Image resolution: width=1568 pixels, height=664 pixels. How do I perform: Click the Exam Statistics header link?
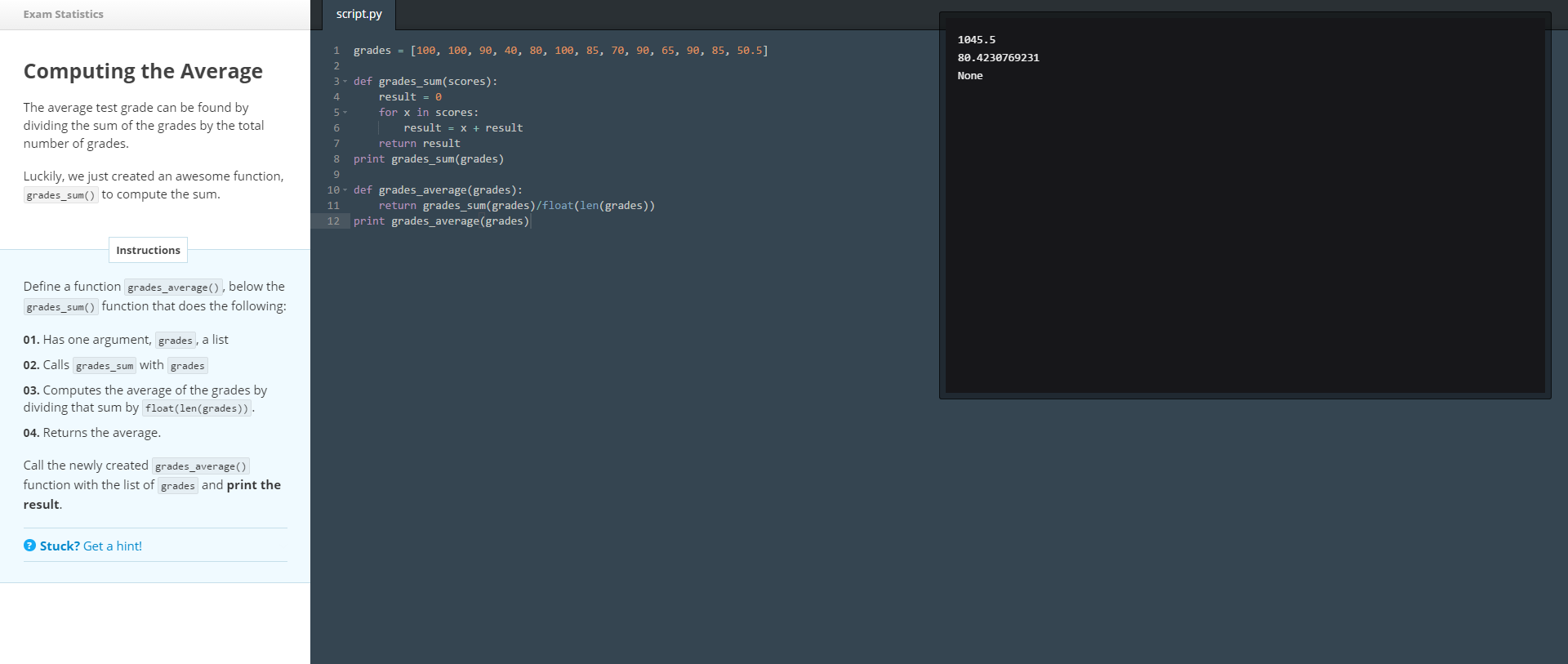pos(63,15)
